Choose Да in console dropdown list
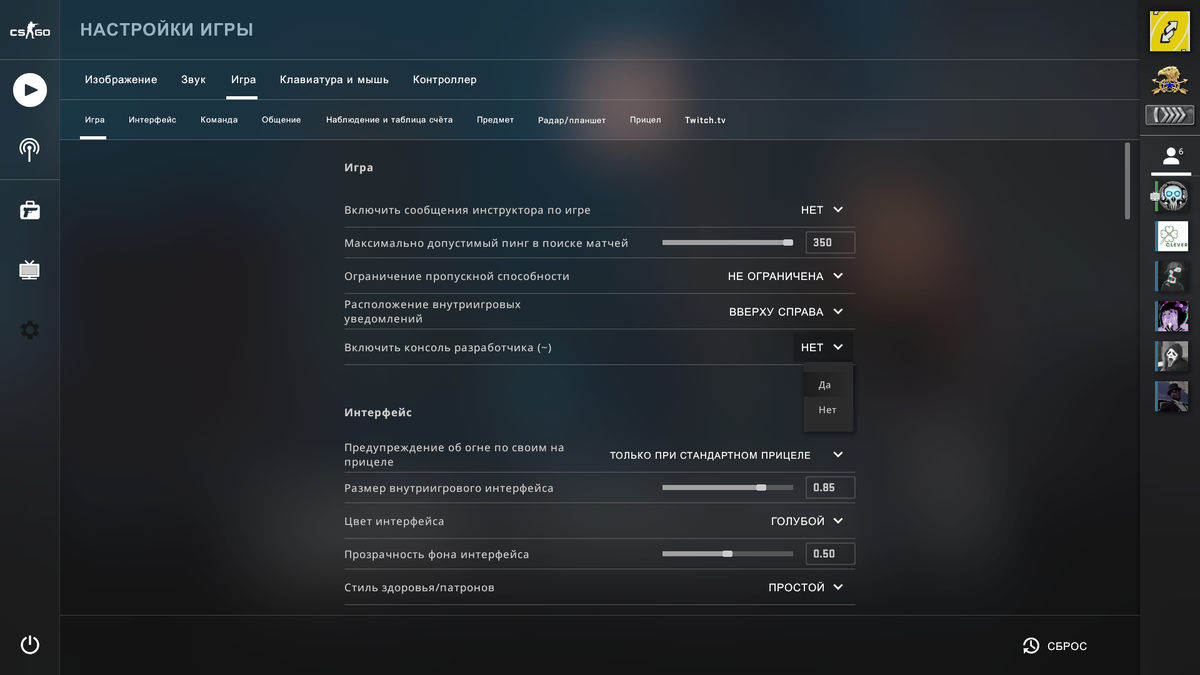1200x675 pixels. click(828, 385)
